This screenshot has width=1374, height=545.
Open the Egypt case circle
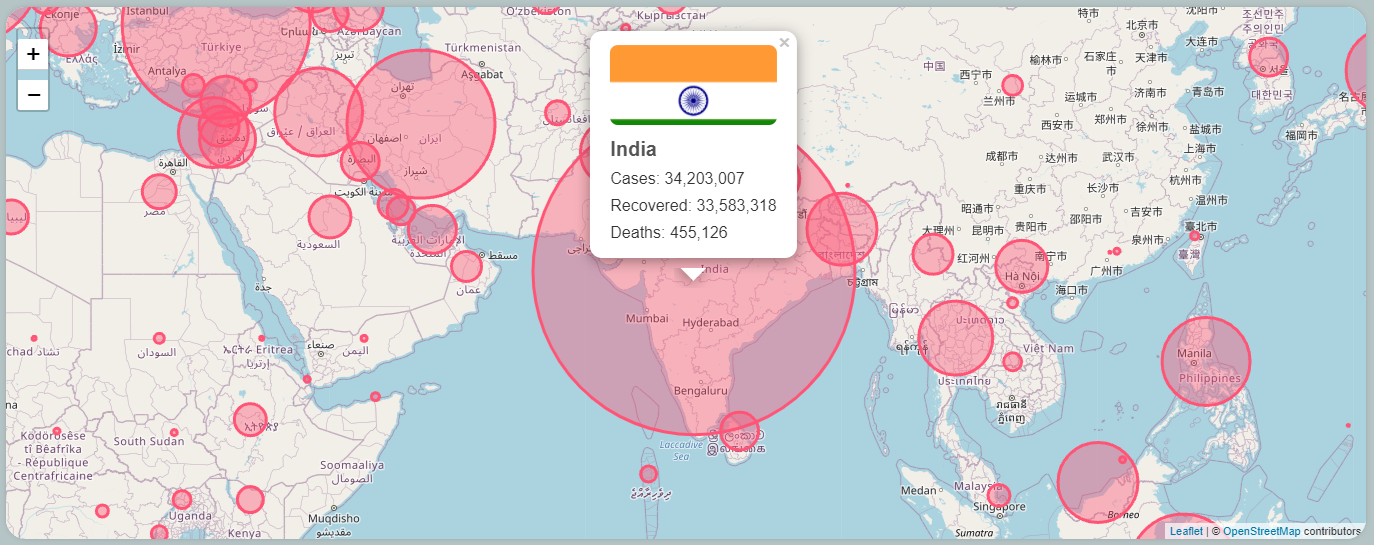(x=158, y=191)
